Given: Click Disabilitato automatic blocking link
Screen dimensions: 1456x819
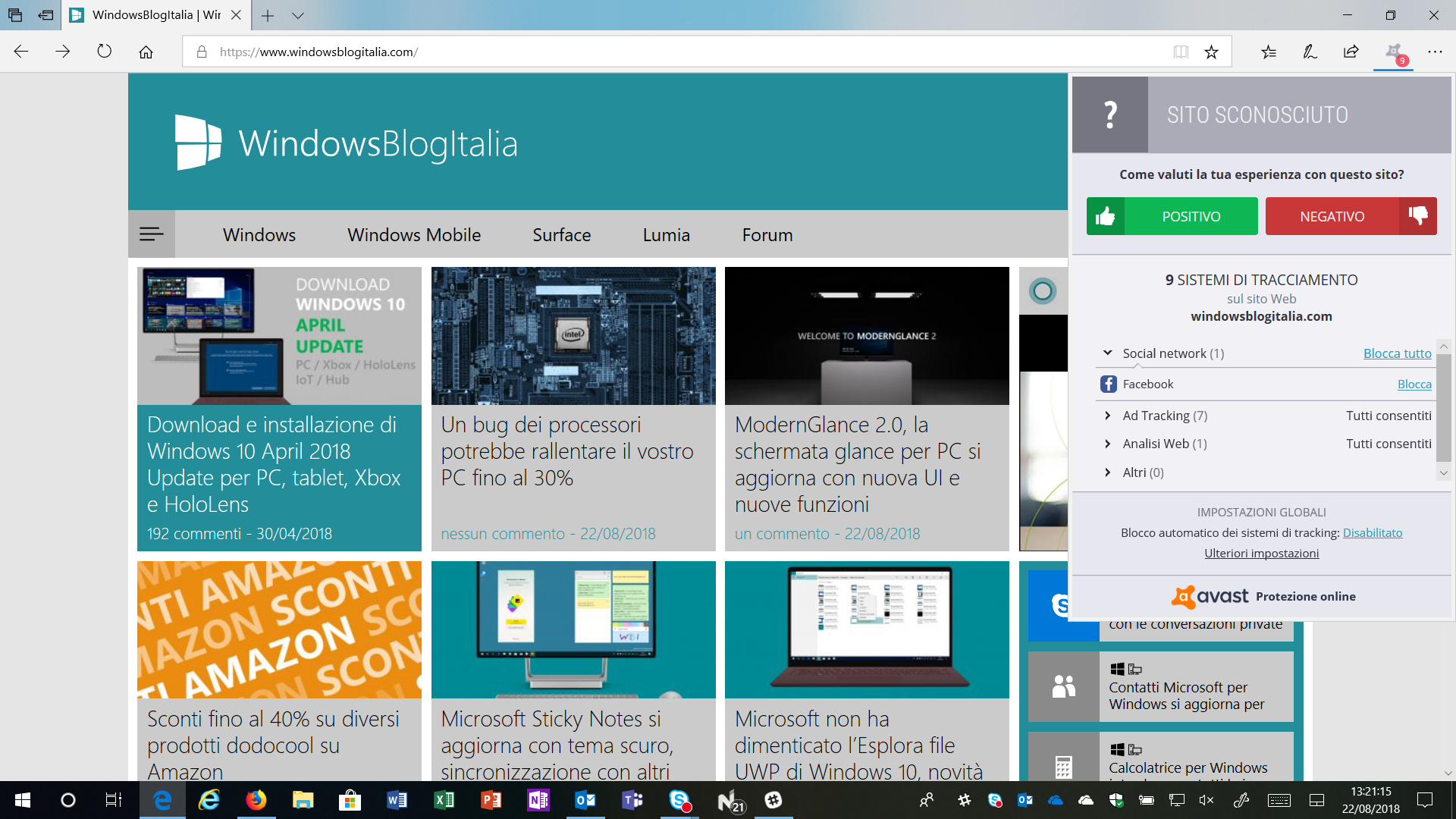Looking at the screenshot, I should (x=1373, y=533).
